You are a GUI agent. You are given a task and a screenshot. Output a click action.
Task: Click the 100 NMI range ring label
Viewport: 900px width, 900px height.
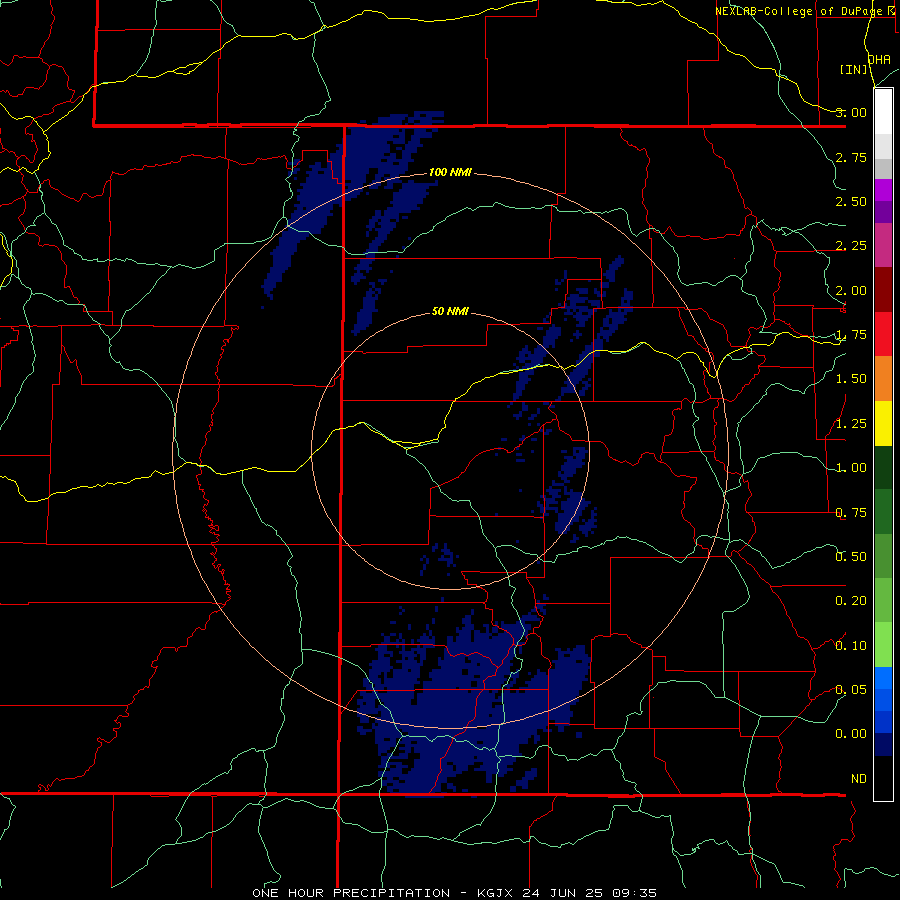[x=450, y=172]
